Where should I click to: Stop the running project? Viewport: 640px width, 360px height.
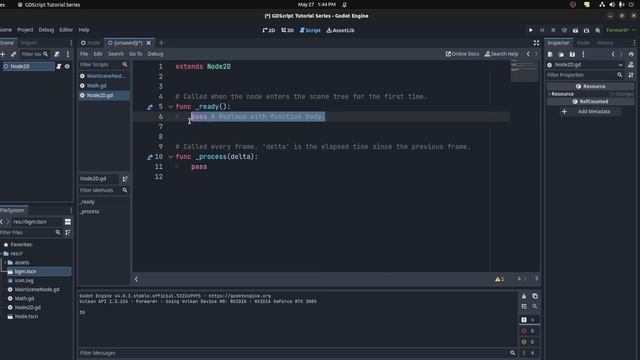coord(553,30)
